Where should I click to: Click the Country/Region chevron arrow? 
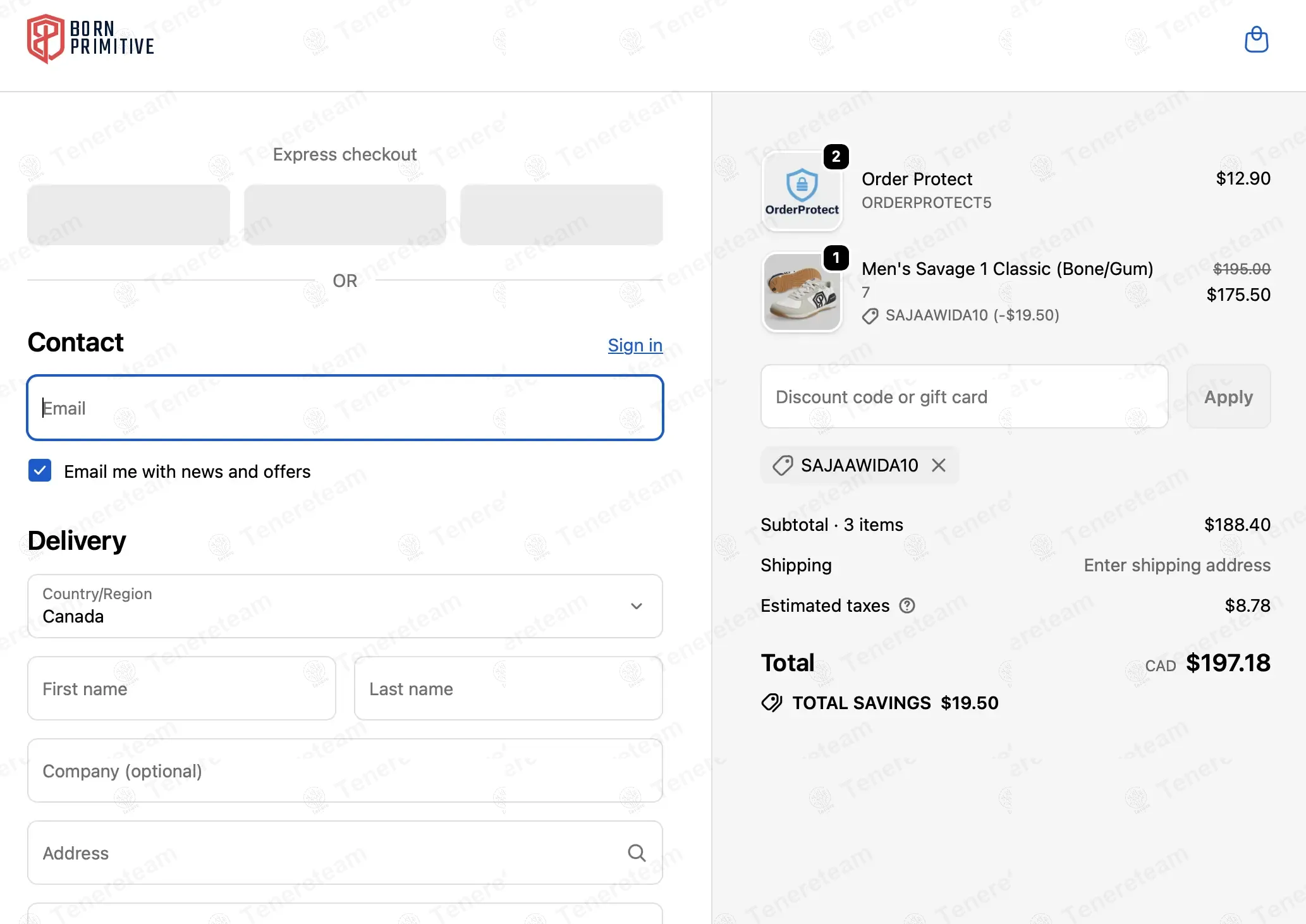[x=636, y=606]
